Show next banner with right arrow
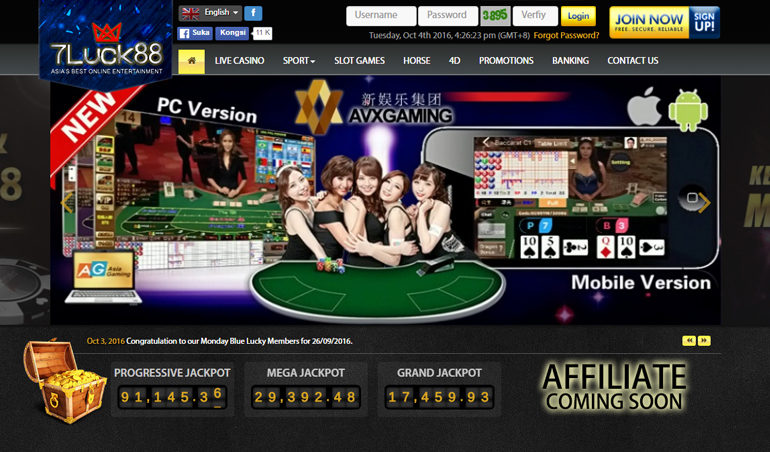This screenshot has width=770, height=452. pyautogui.click(x=704, y=202)
